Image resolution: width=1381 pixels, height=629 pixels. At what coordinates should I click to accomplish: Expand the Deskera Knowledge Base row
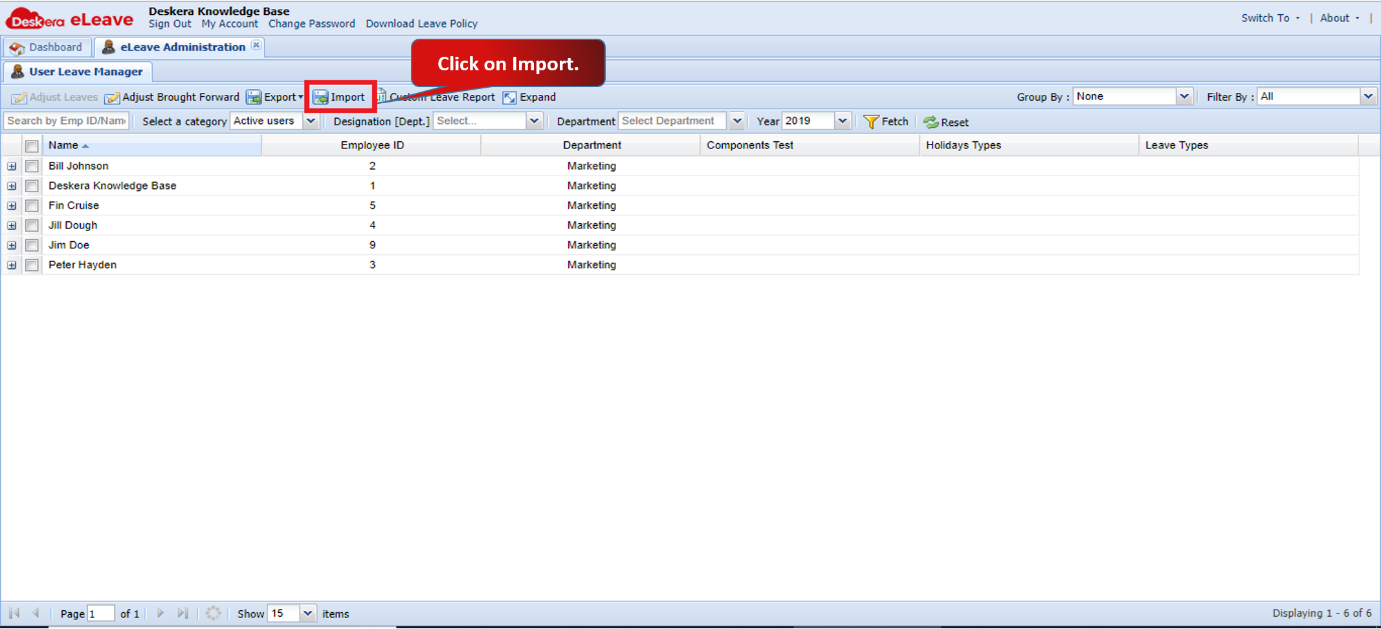click(x=12, y=186)
